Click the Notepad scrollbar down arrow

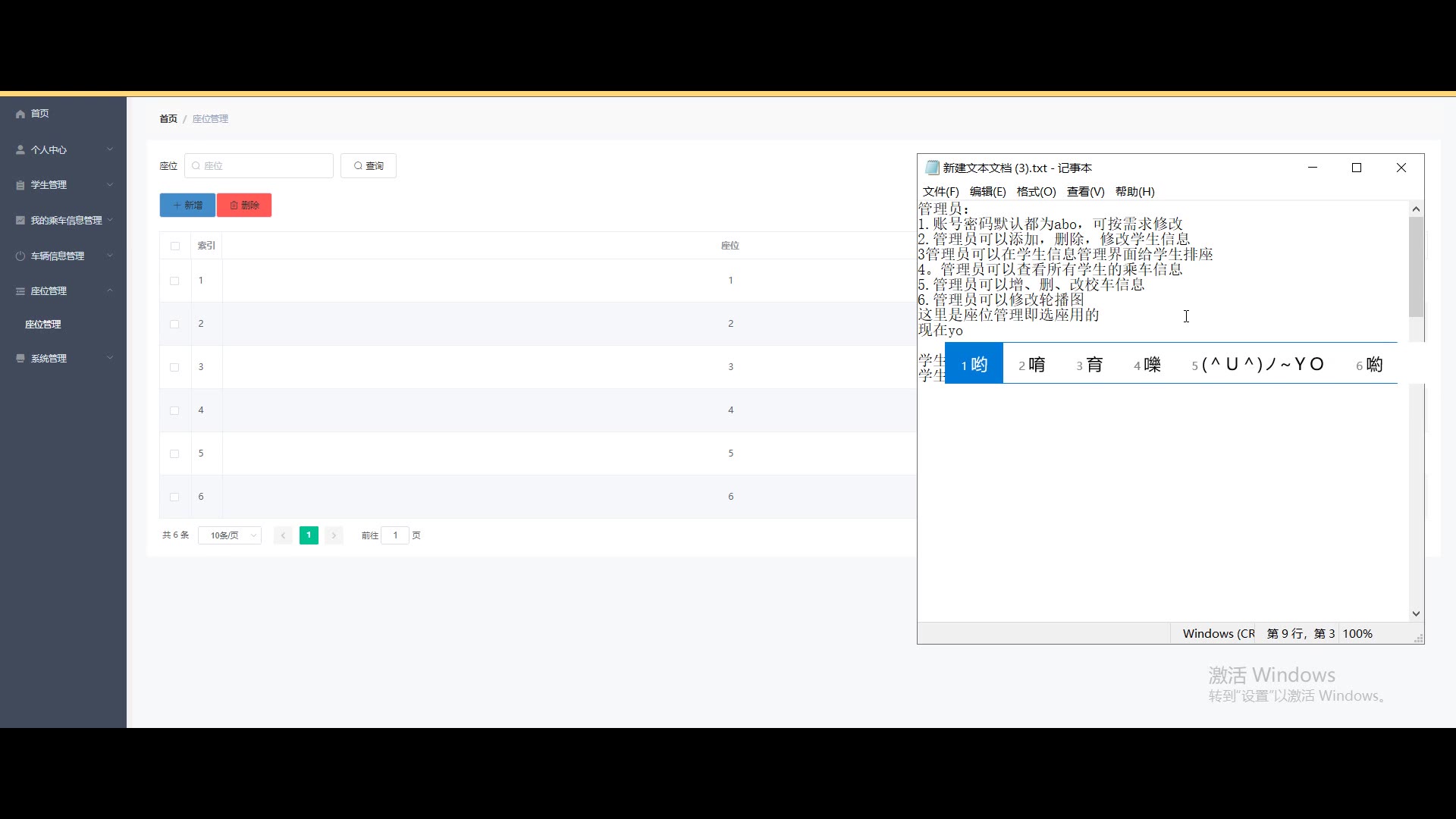1416,614
